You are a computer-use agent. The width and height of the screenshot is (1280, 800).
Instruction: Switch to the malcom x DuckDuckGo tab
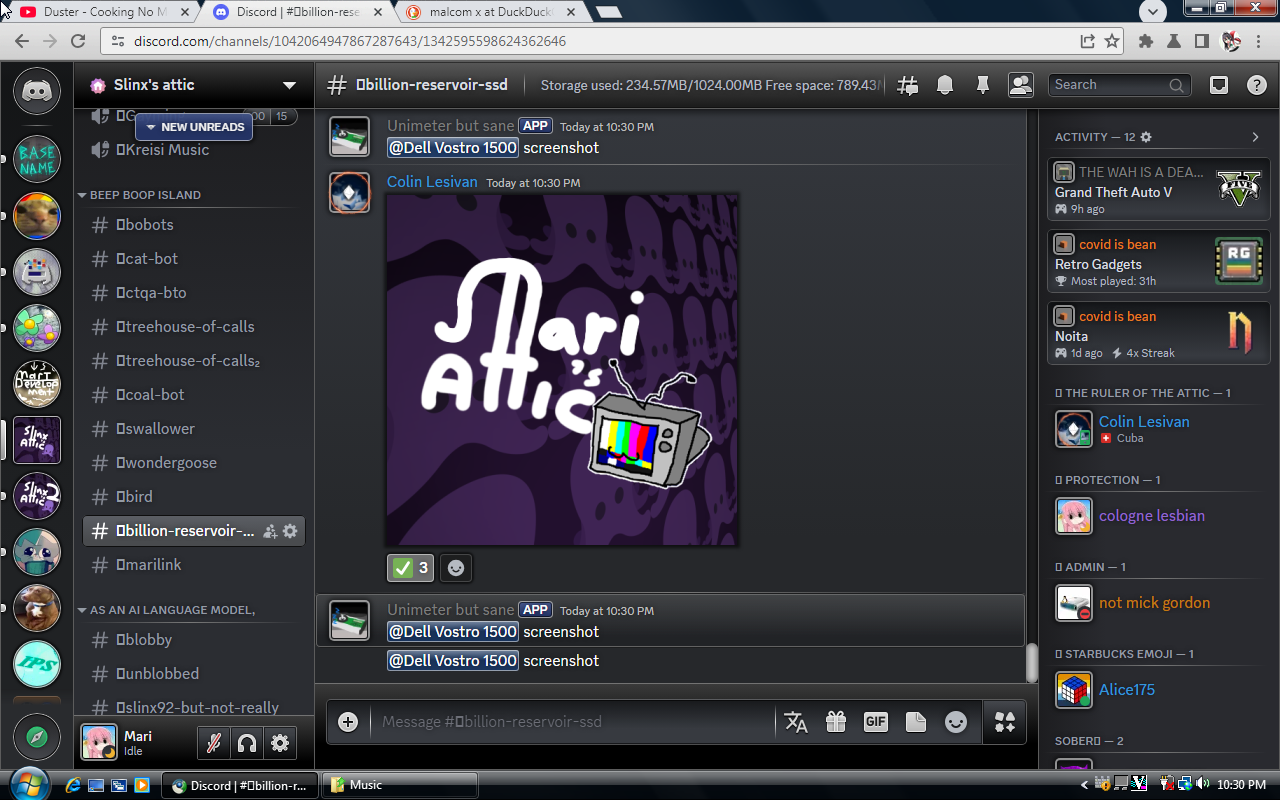(480, 12)
